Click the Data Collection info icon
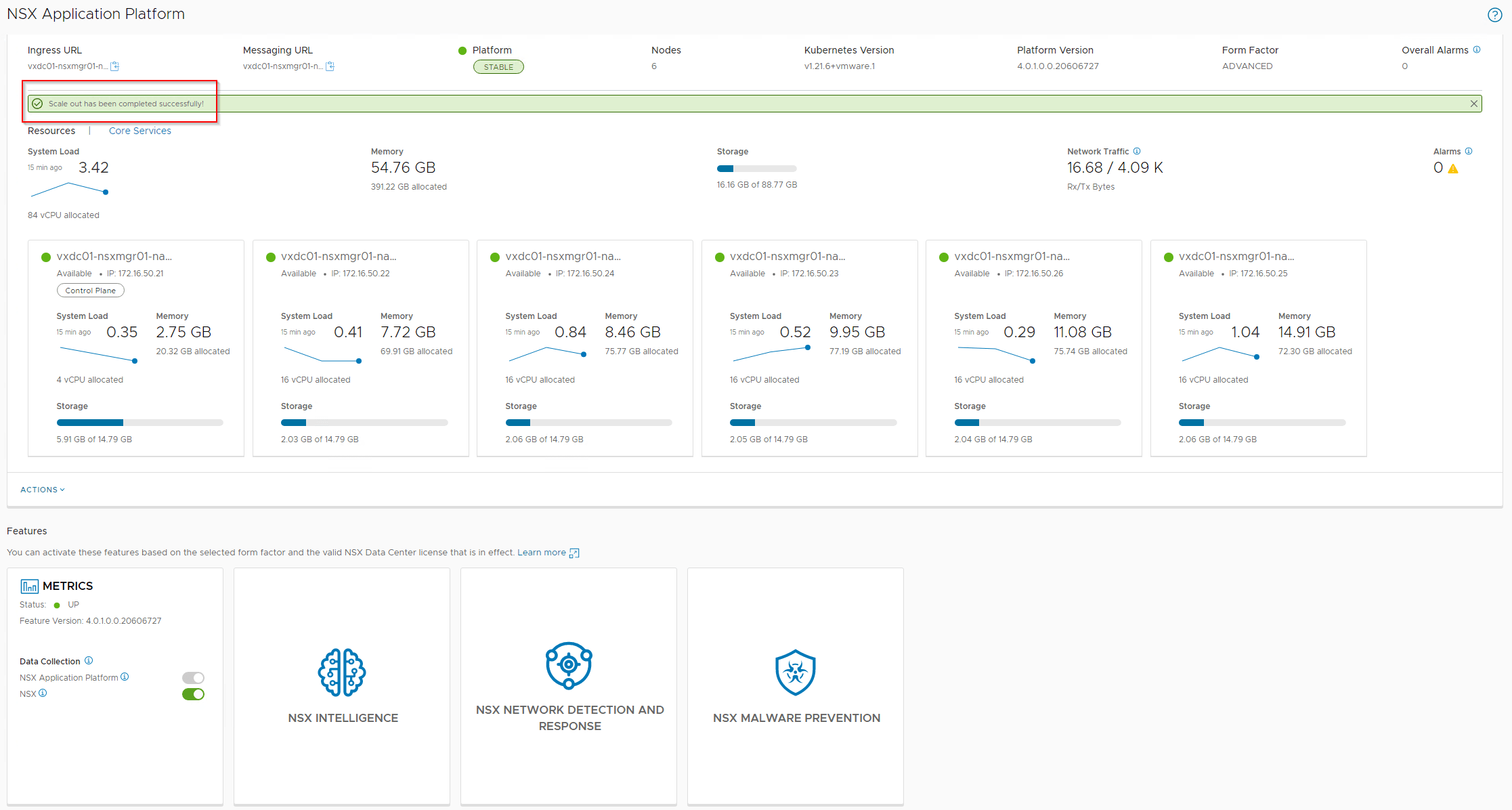 coord(89,661)
